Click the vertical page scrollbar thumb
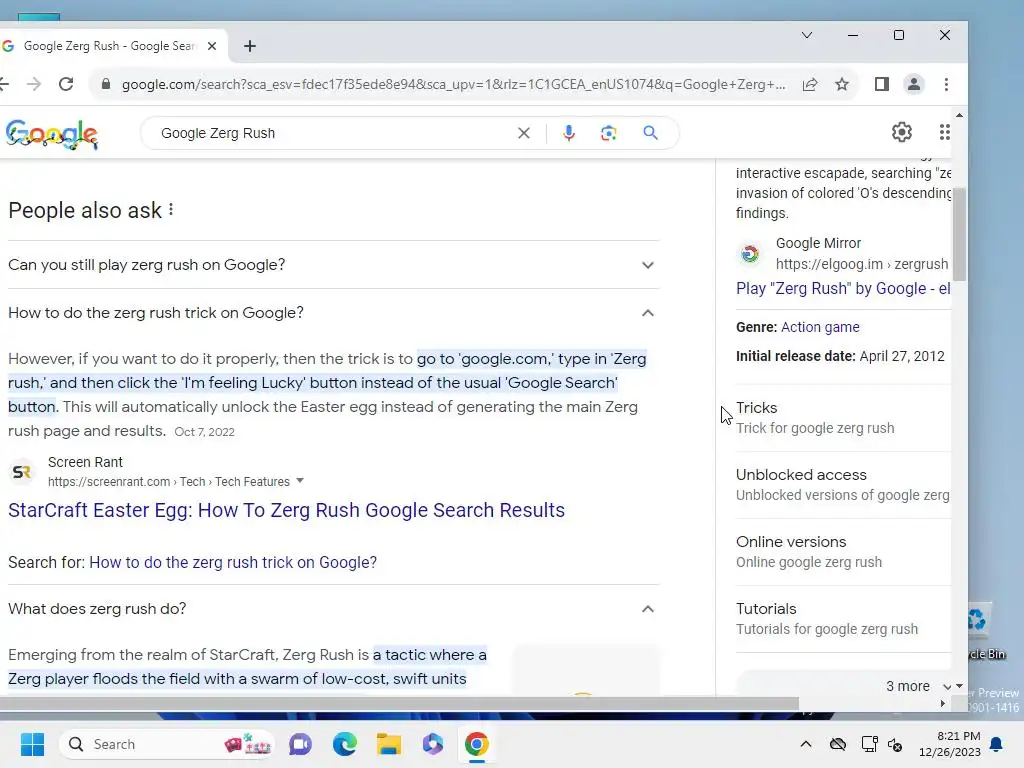The height and width of the screenshot is (768, 1024). point(959,234)
